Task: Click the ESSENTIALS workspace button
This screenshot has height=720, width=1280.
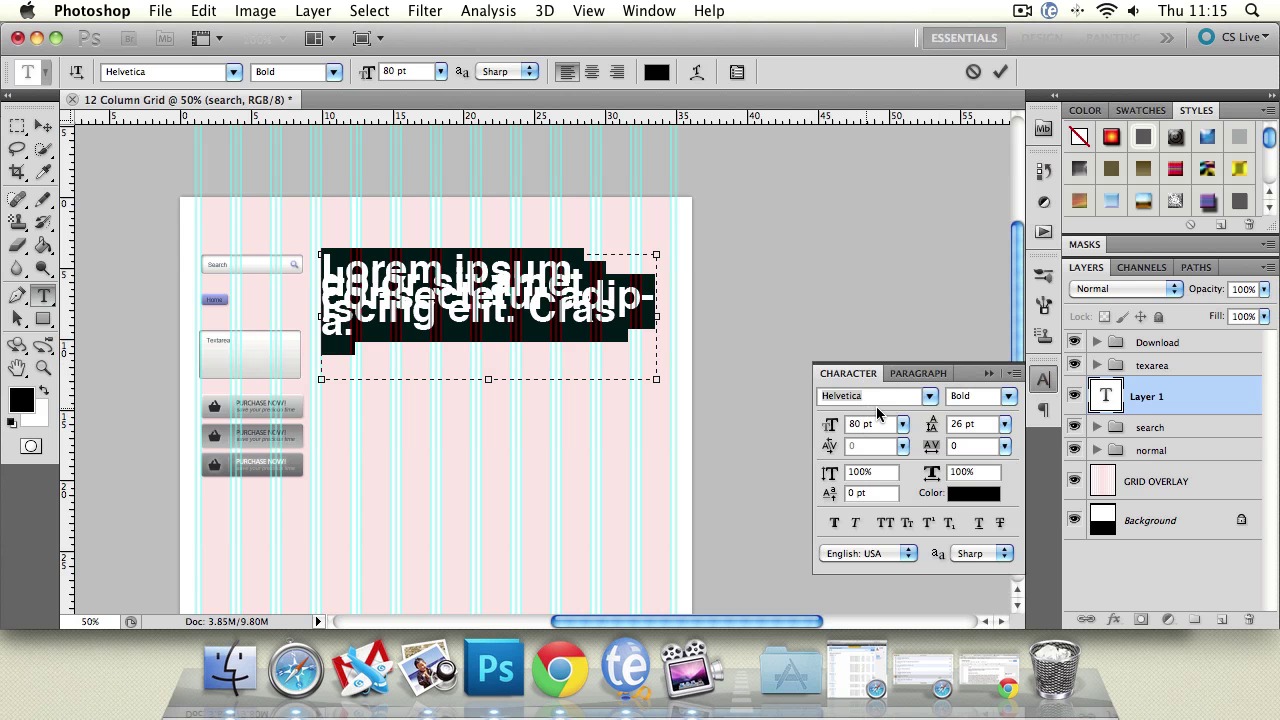Action: 964,38
